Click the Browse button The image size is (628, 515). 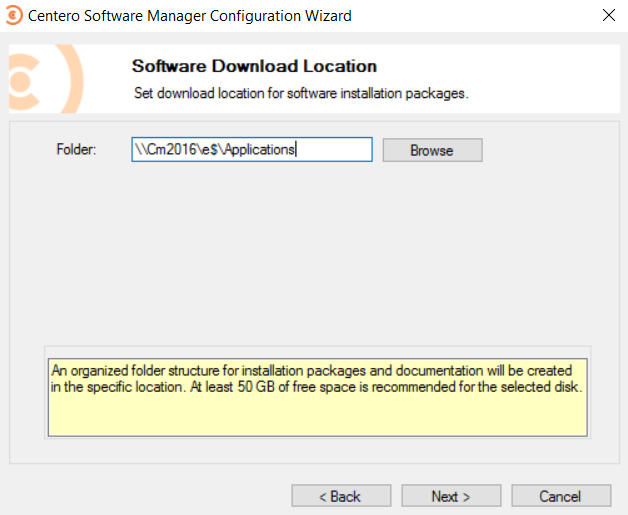(432, 150)
